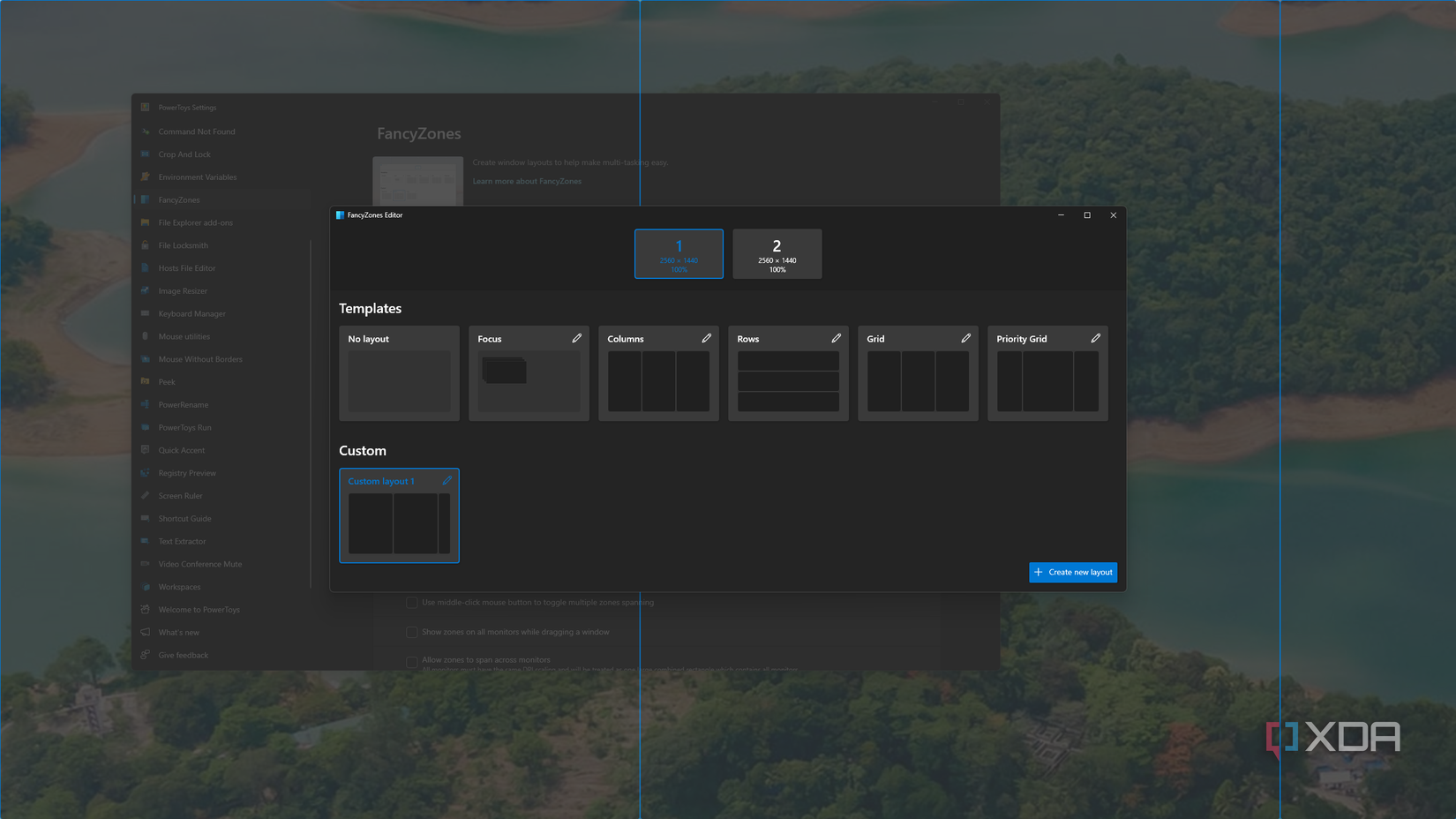Select monitor 2 in the editor

(x=777, y=253)
